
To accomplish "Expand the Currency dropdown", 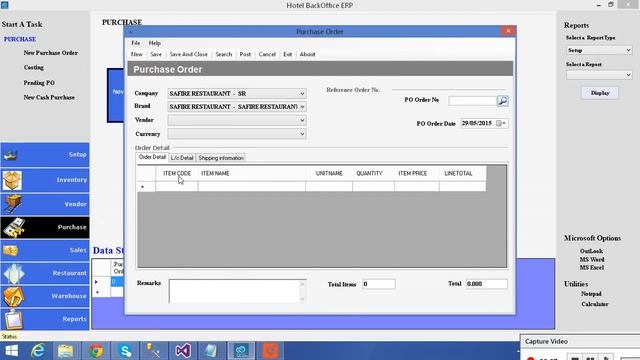I will tap(302, 134).
